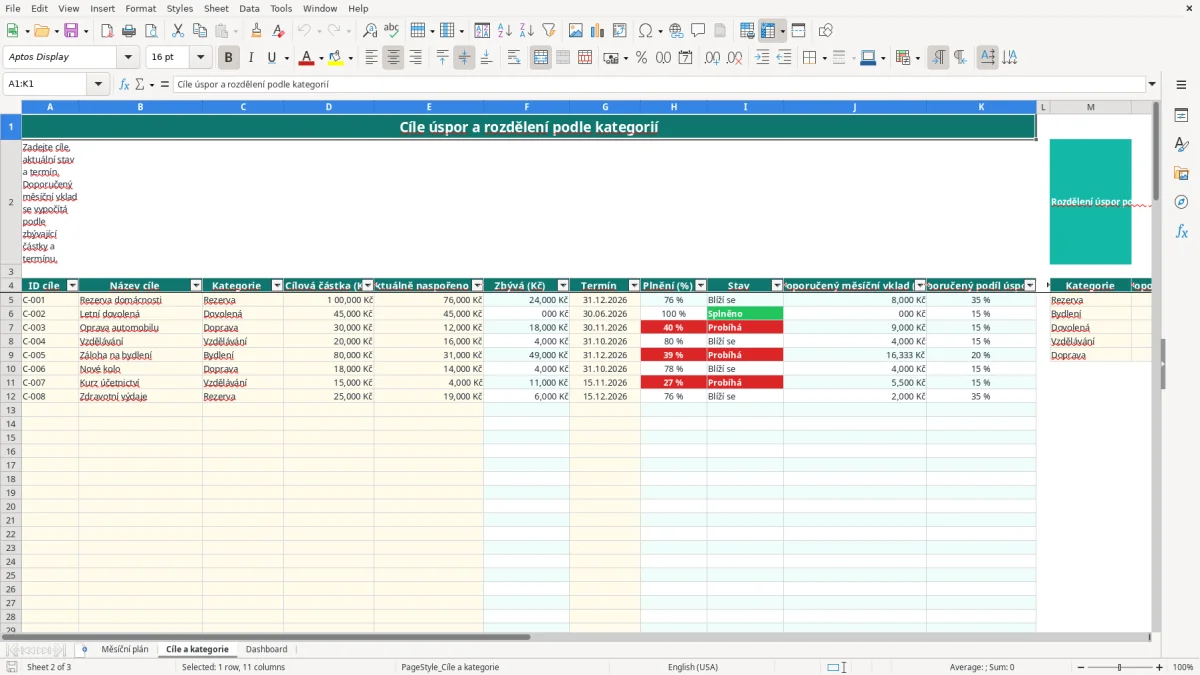1200x675 pixels.
Task: Open the Name Box dropdown arrow
Action: tap(98, 84)
